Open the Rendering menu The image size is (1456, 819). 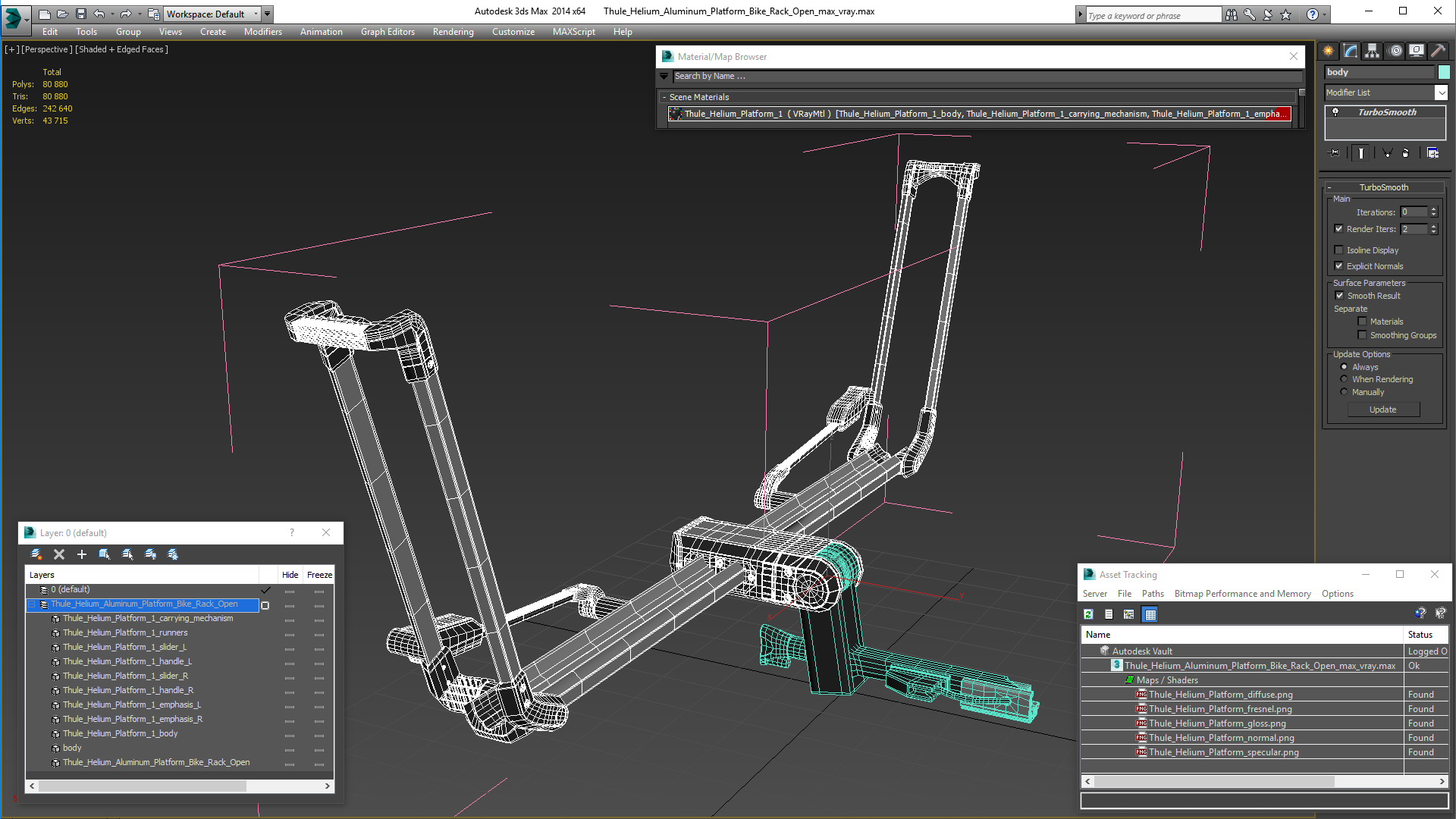tap(453, 32)
